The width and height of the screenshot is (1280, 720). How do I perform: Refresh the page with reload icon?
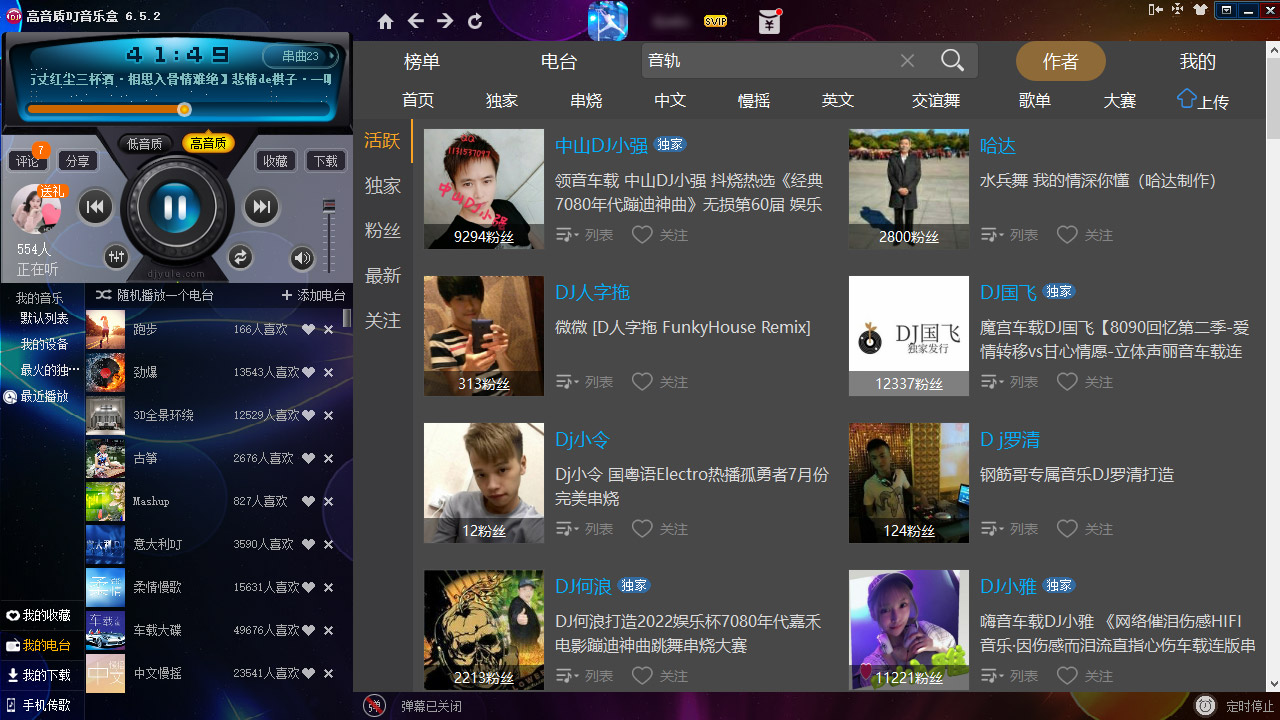click(475, 21)
